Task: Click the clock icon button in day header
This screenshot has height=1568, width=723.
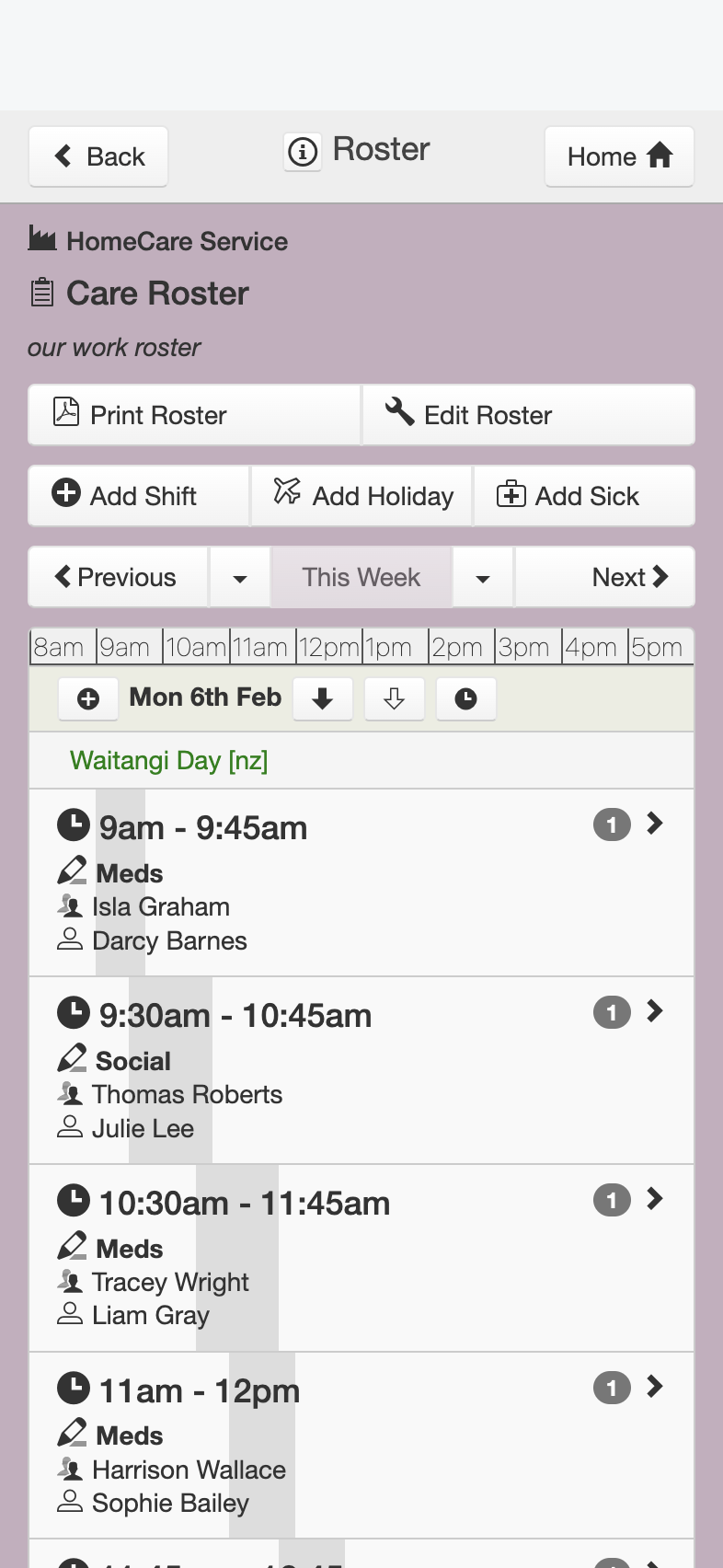Action: [x=466, y=699]
